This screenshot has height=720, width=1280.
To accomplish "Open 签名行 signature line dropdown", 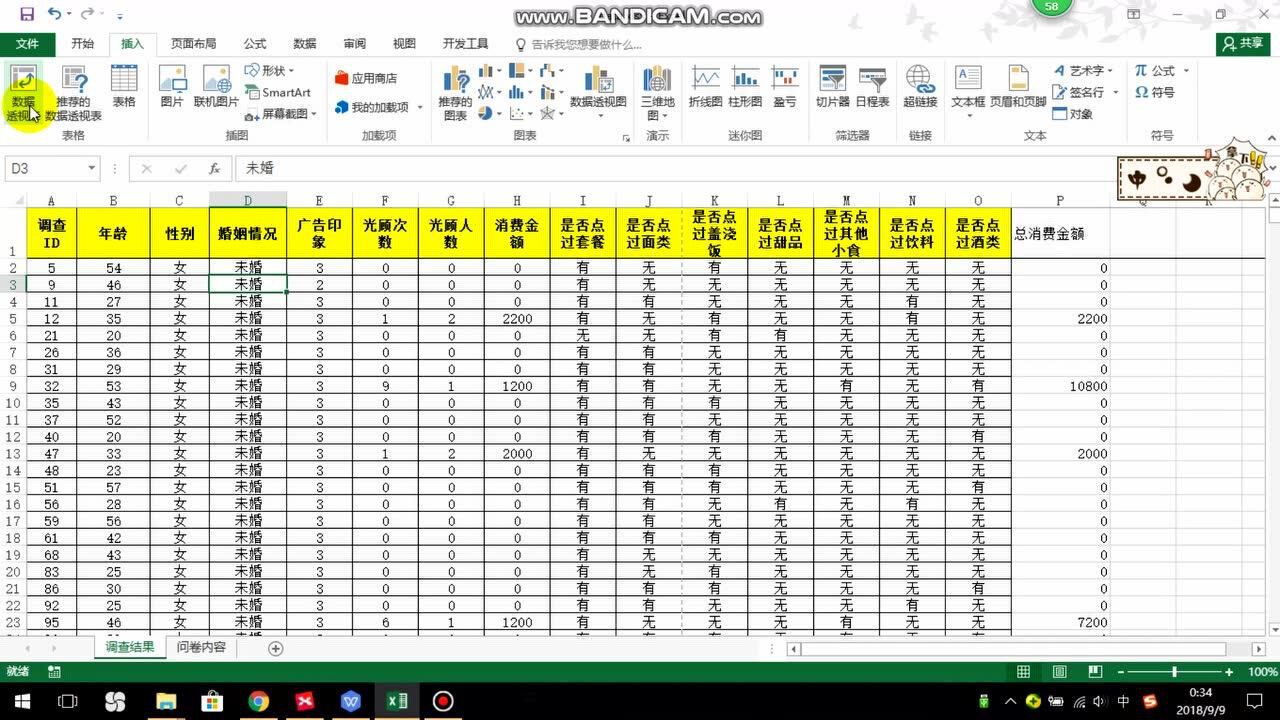I will click(x=1084, y=92).
